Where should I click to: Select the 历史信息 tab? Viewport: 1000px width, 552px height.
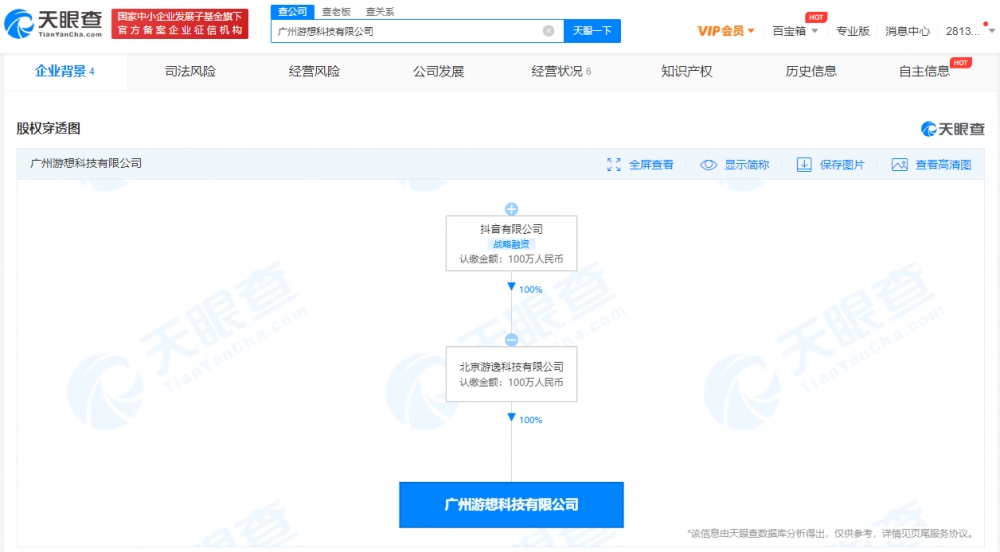click(x=811, y=71)
